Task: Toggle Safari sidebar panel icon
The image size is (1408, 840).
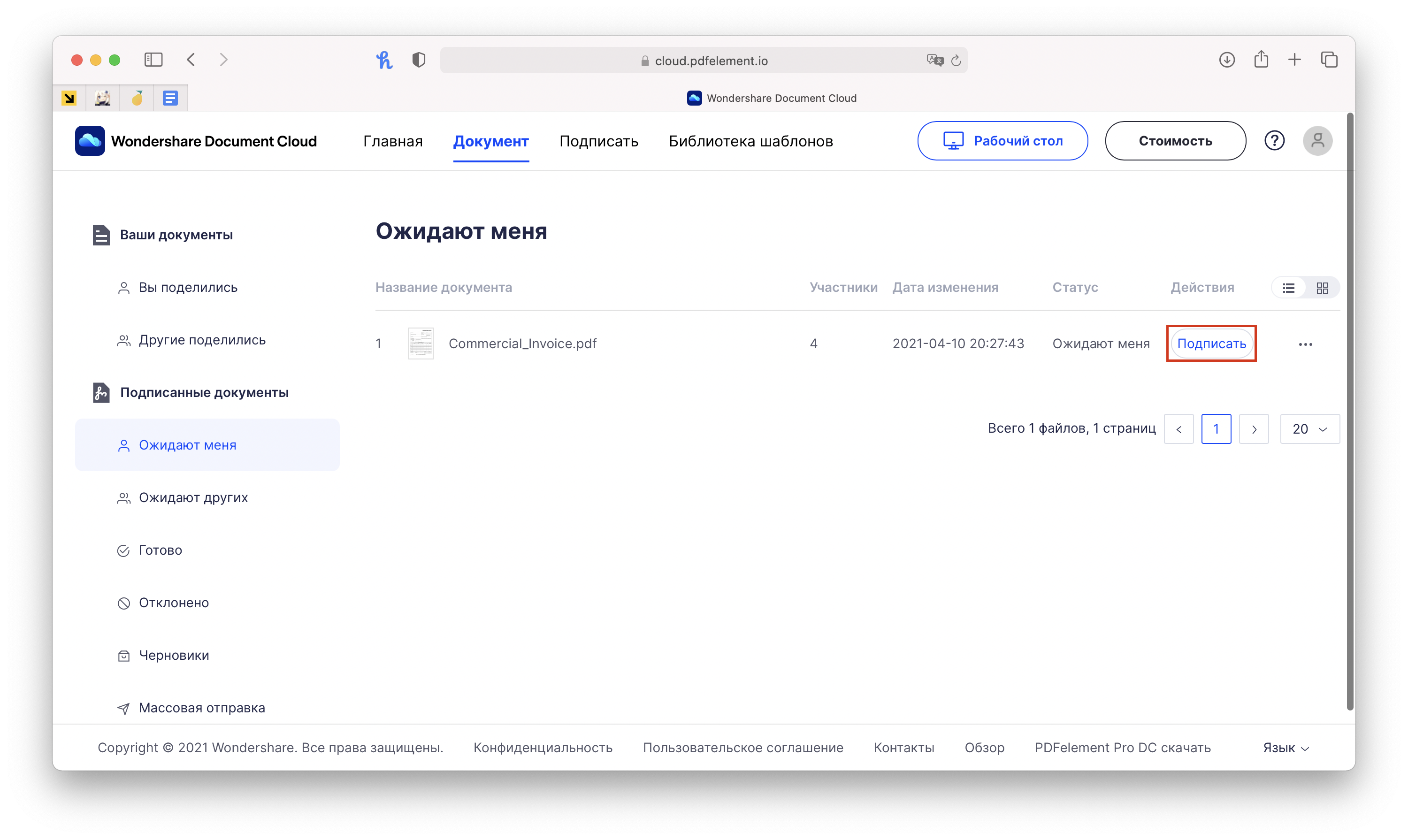Action: point(153,60)
